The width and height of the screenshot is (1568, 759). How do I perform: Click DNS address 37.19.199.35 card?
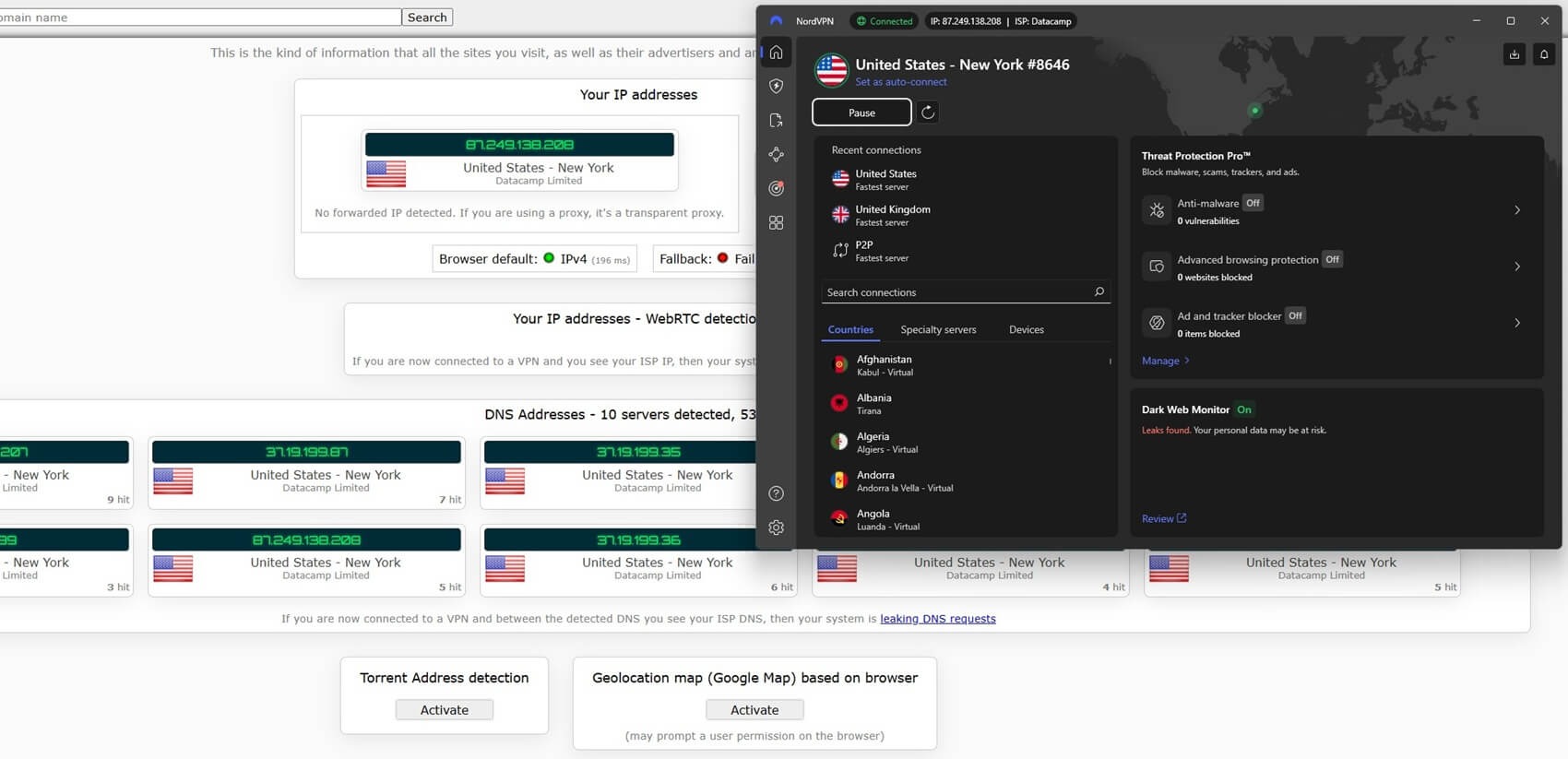point(638,472)
